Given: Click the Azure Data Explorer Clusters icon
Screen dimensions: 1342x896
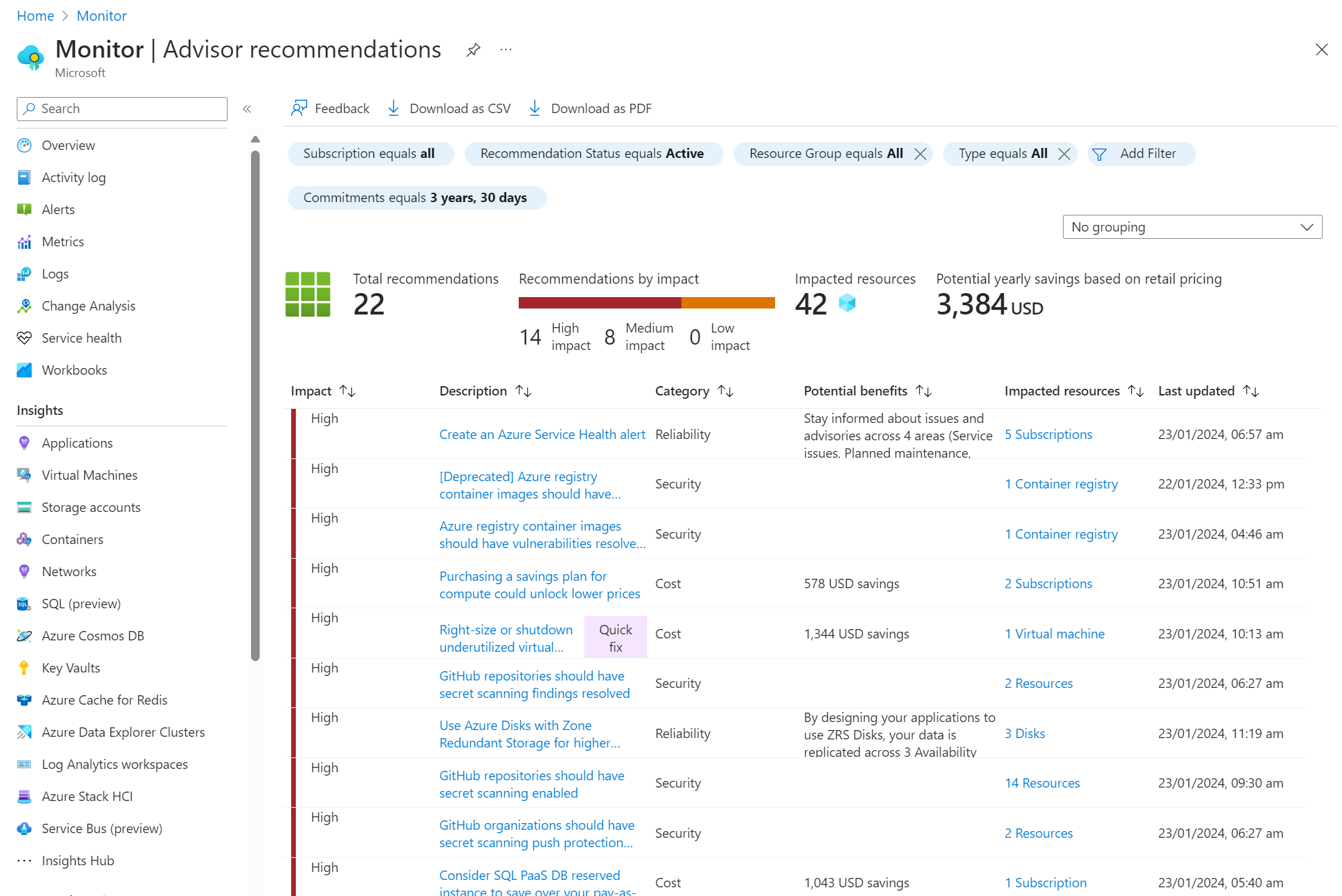Looking at the screenshot, I should click(x=24, y=732).
